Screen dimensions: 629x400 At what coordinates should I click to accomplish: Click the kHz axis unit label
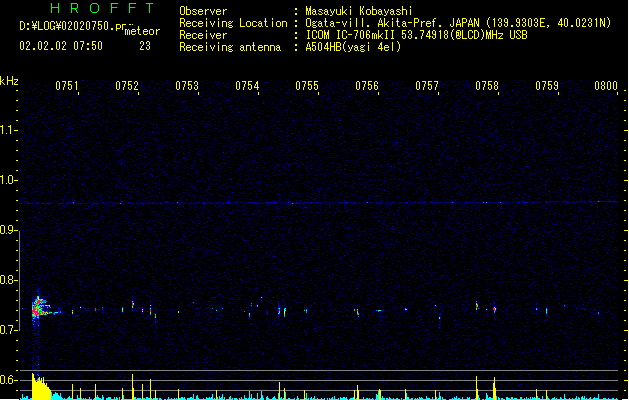(9, 81)
